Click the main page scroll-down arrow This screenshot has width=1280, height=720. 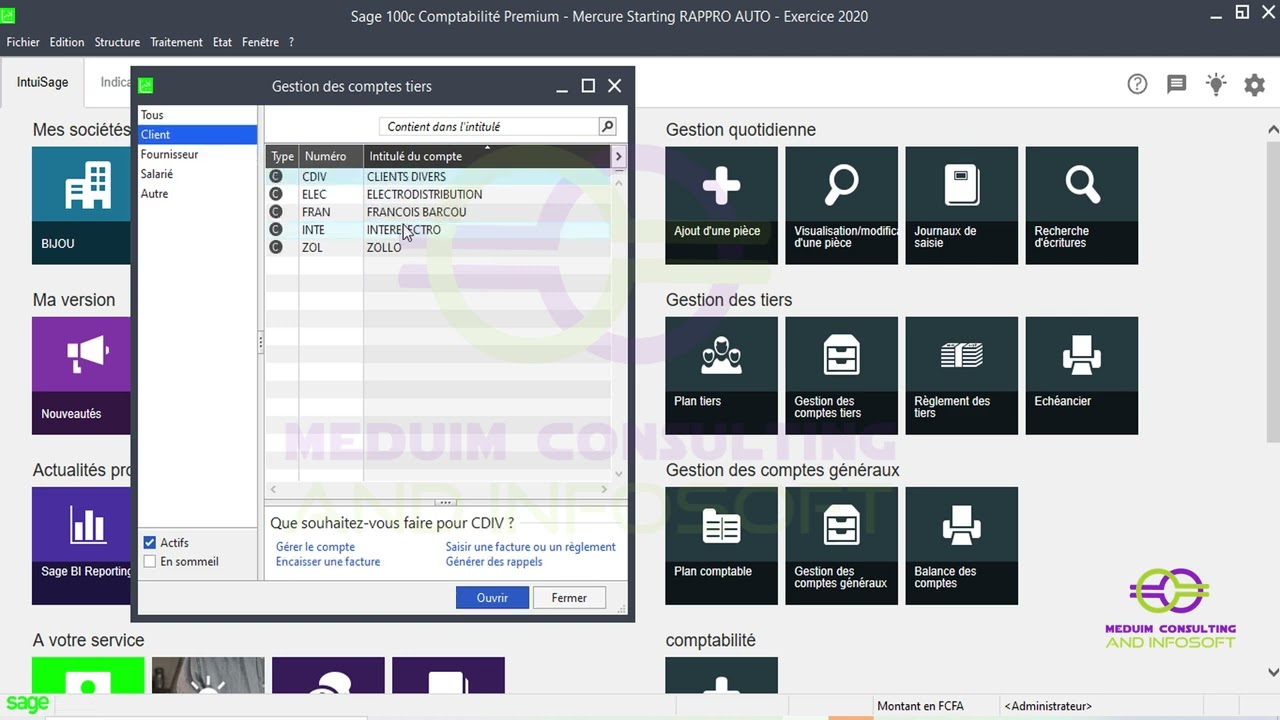tap(1273, 673)
